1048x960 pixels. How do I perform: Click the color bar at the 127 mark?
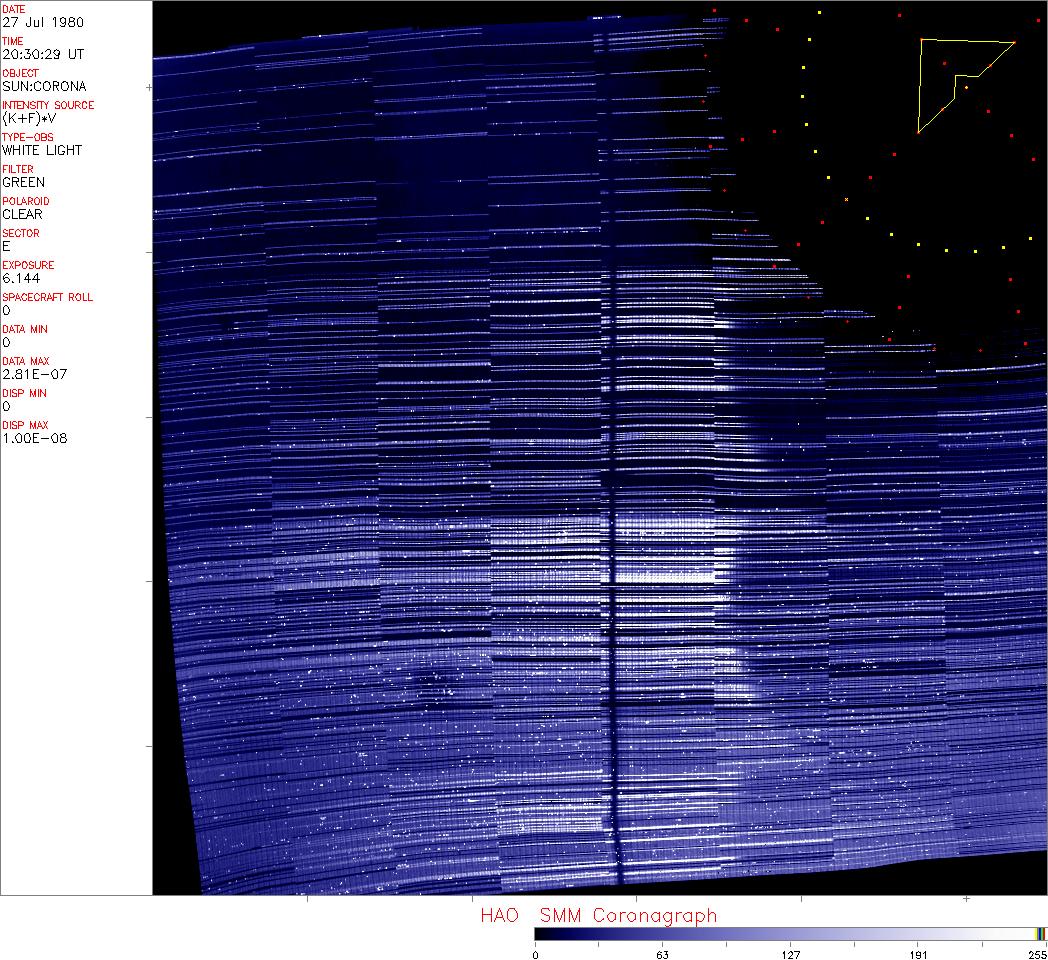coord(790,933)
